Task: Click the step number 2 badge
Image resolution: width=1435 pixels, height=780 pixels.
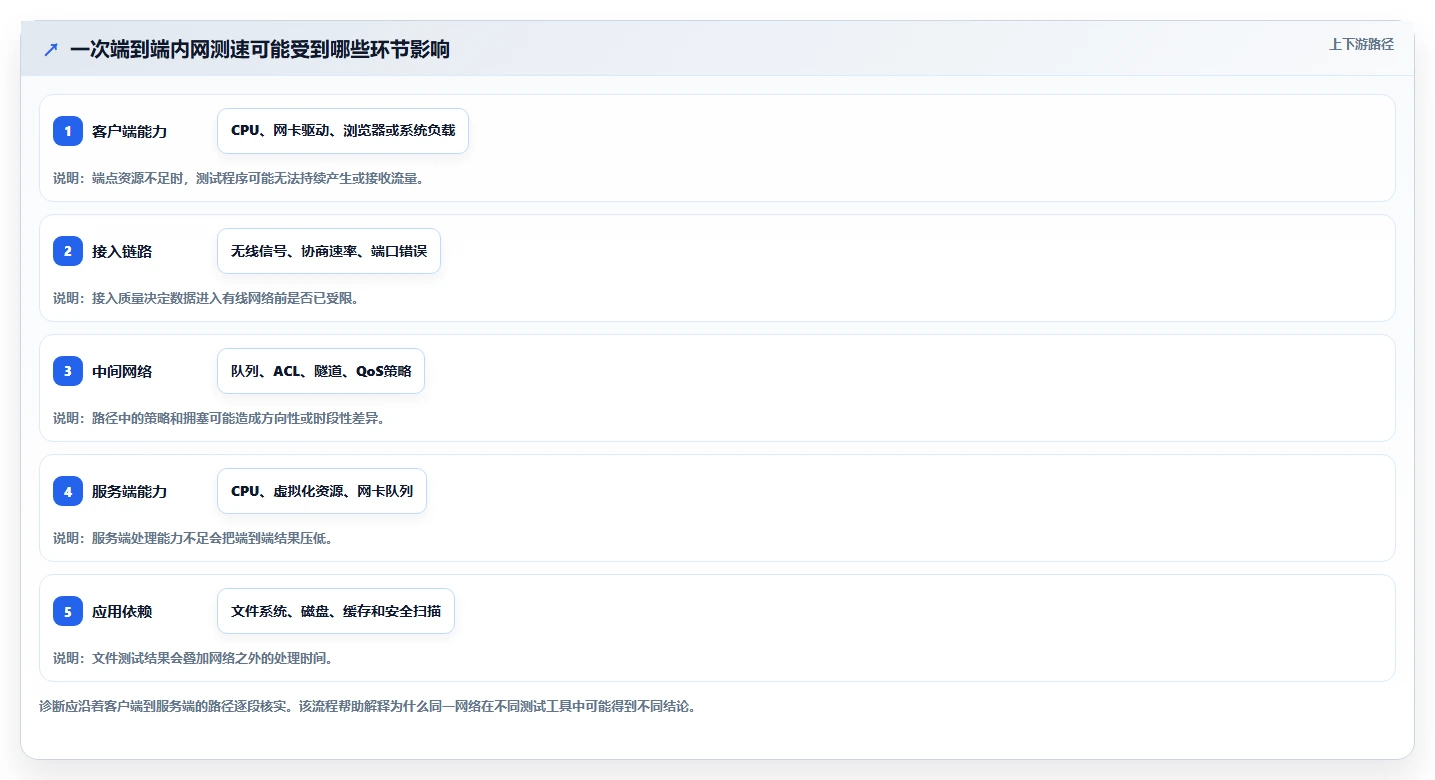Action: tap(68, 251)
